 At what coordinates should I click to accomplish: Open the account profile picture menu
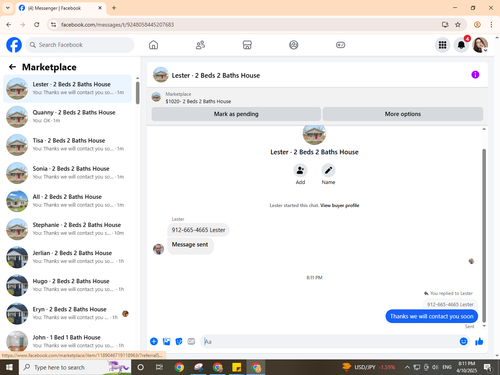click(x=480, y=45)
